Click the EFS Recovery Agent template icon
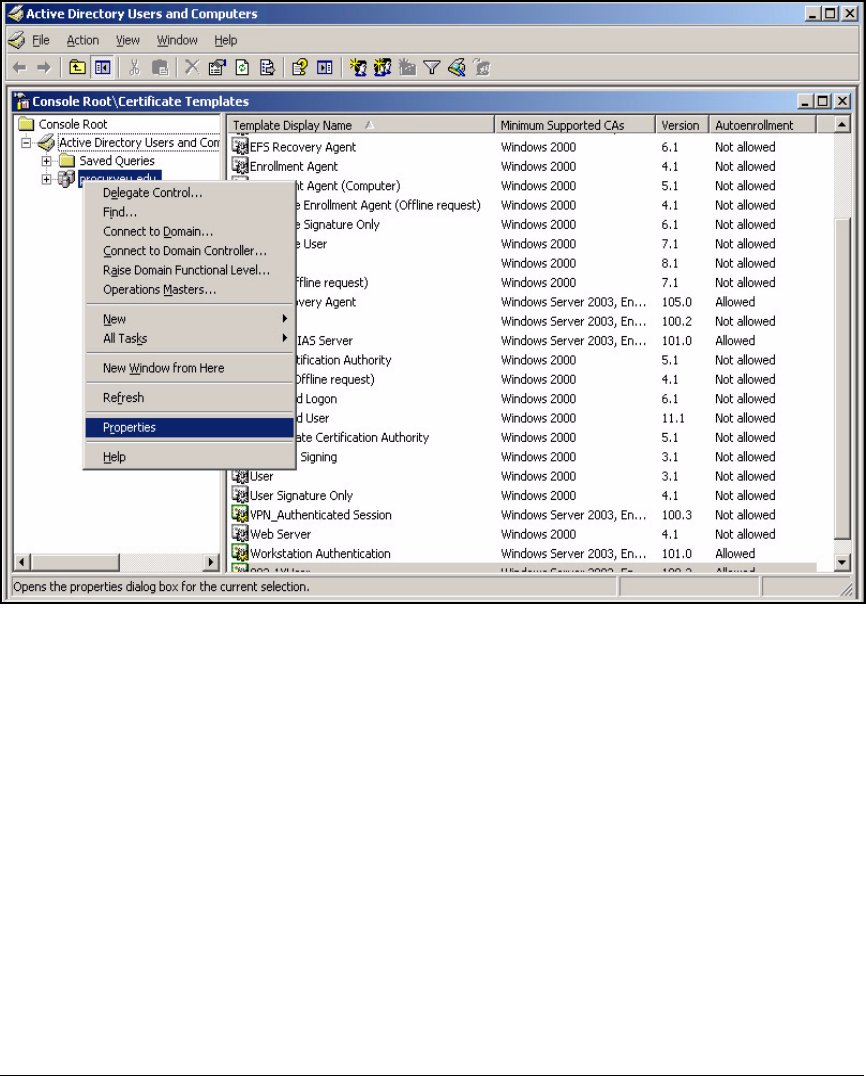The image size is (866, 1076). pos(239,146)
